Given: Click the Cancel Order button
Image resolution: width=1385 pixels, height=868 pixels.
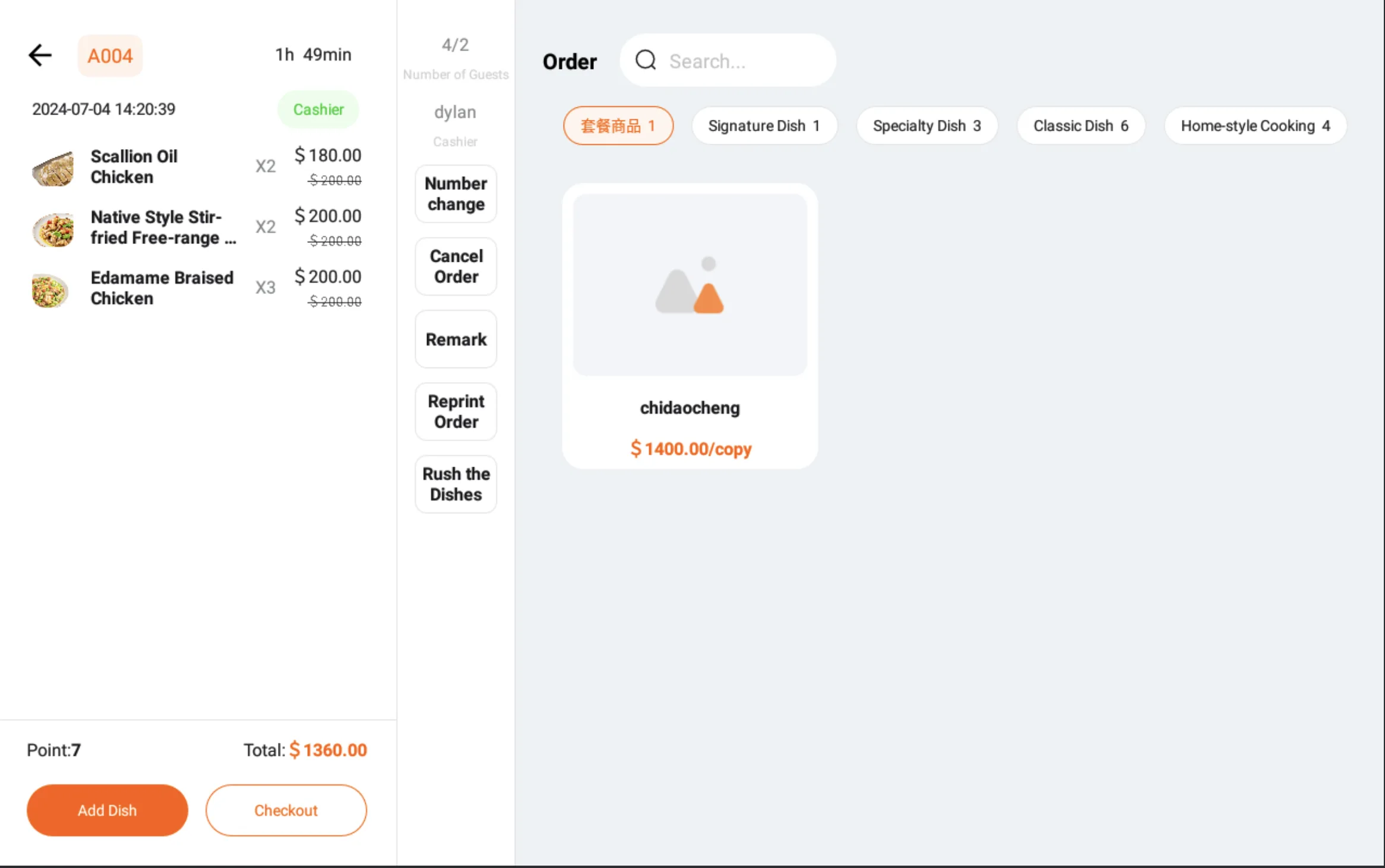Looking at the screenshot, I should coord(456,267).
